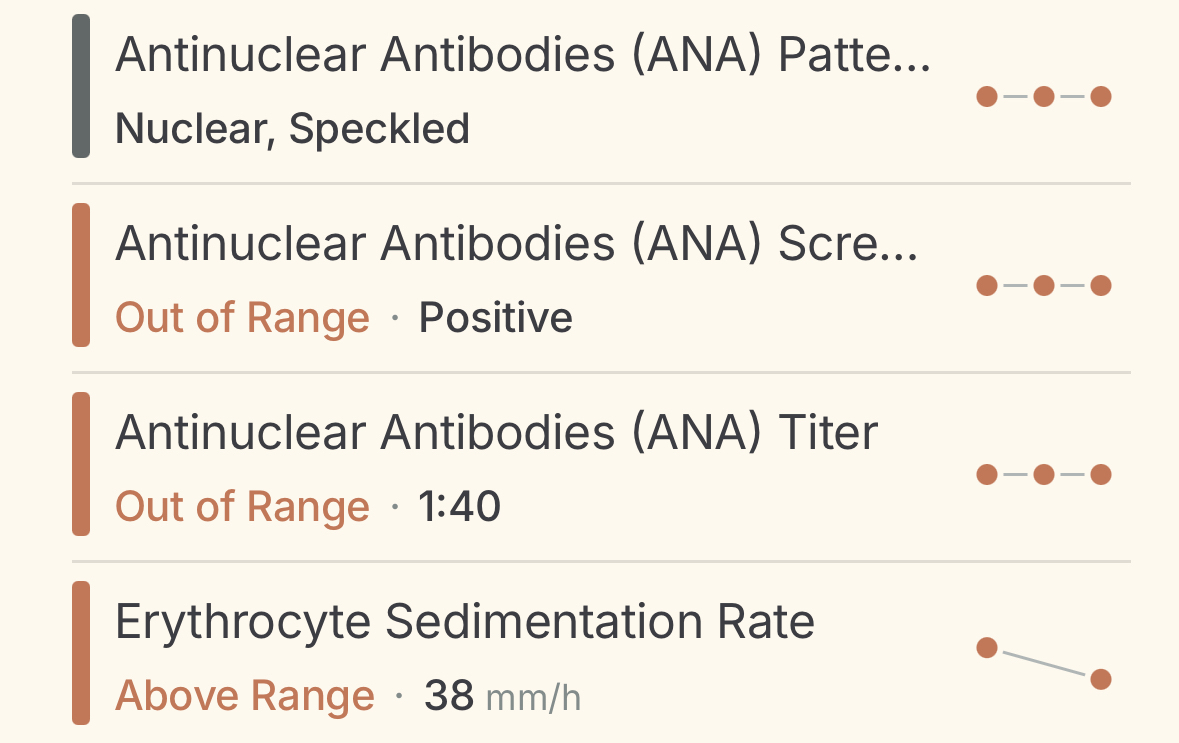The image size is (1179, 743).
Task: Click the higher first dot of ESR trend
Action: point(987,648)
